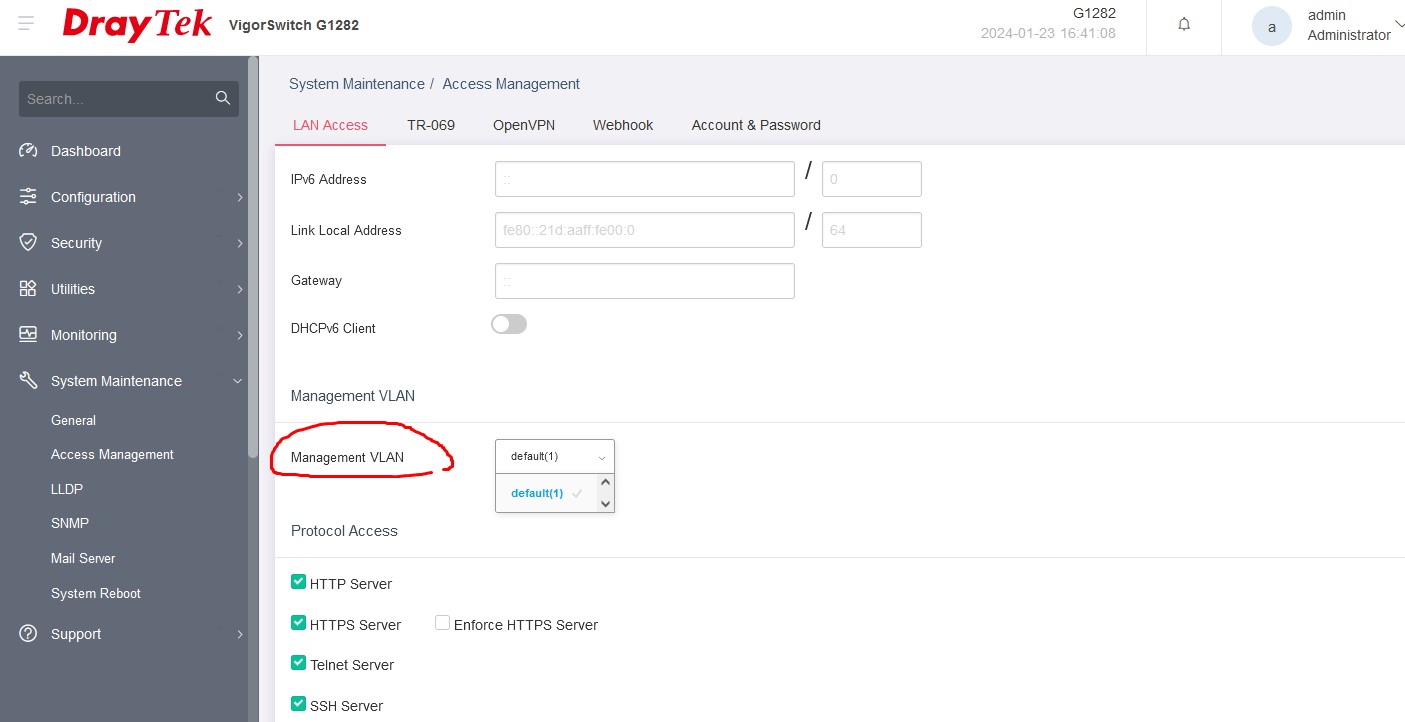Click the admin user avatar
Viewport: 1405px width, 722px height.
1271,27
